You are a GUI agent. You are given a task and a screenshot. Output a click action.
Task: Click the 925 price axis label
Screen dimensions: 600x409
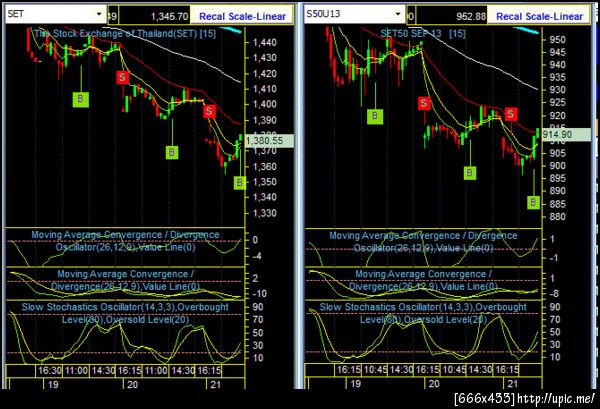557,103
